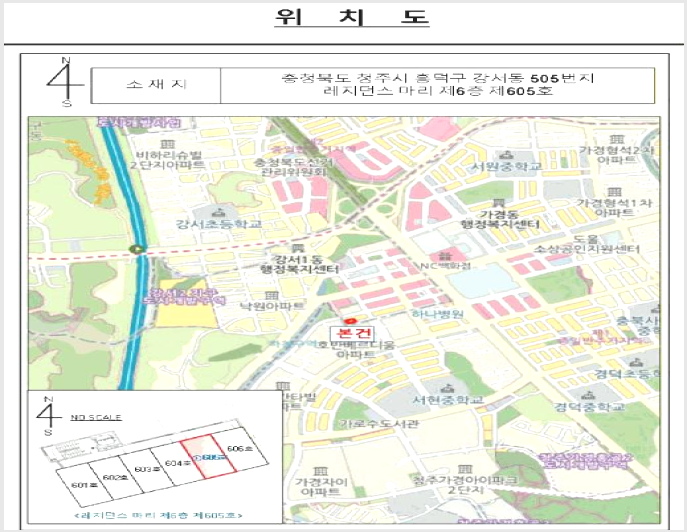Click the 강서초등학교 text label

219,224
